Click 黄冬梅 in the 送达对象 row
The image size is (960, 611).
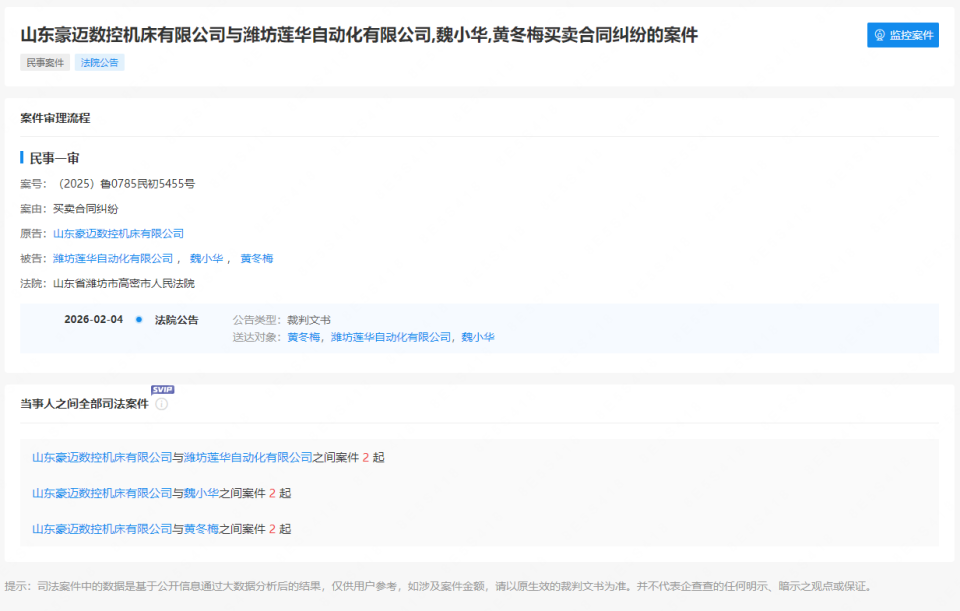(304, 337)
